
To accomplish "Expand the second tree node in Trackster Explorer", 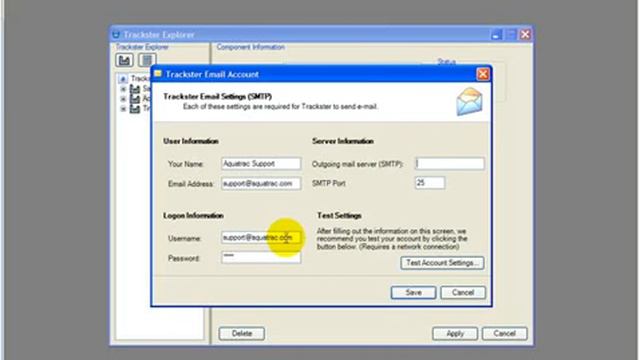I will pyautogui.click(x=123, y=99).
